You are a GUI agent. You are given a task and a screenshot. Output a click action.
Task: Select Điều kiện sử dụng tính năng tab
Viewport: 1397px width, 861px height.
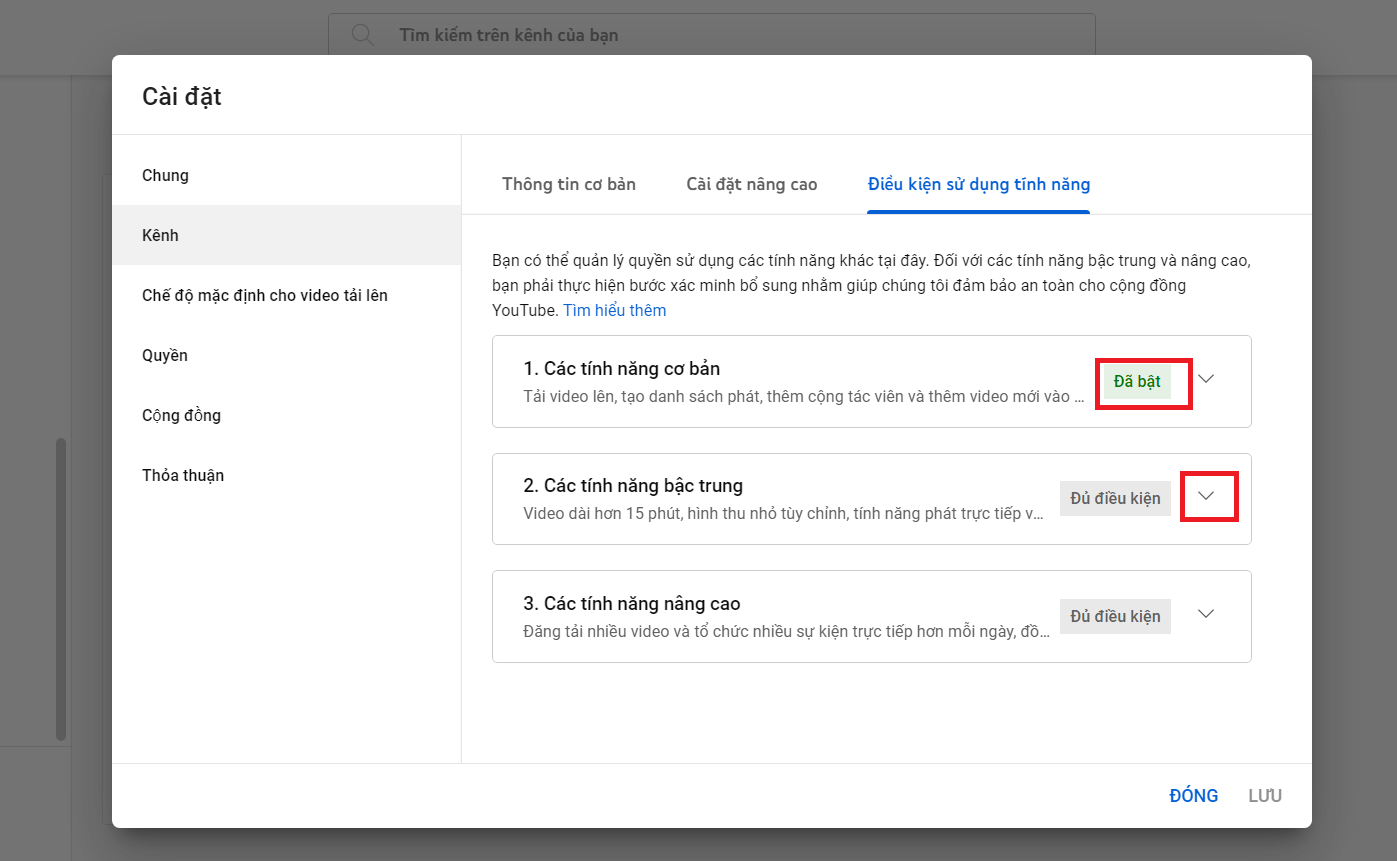tap(978, 184)
